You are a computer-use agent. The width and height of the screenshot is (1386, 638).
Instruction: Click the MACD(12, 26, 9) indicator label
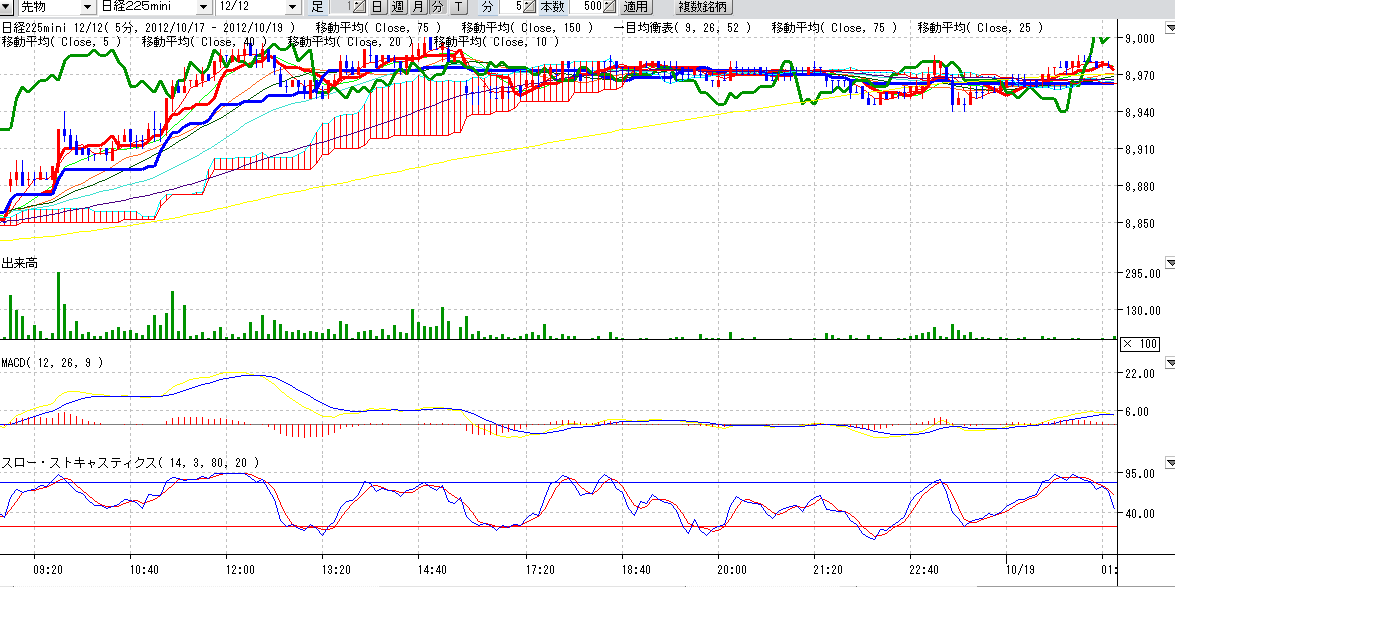[52, 362]
